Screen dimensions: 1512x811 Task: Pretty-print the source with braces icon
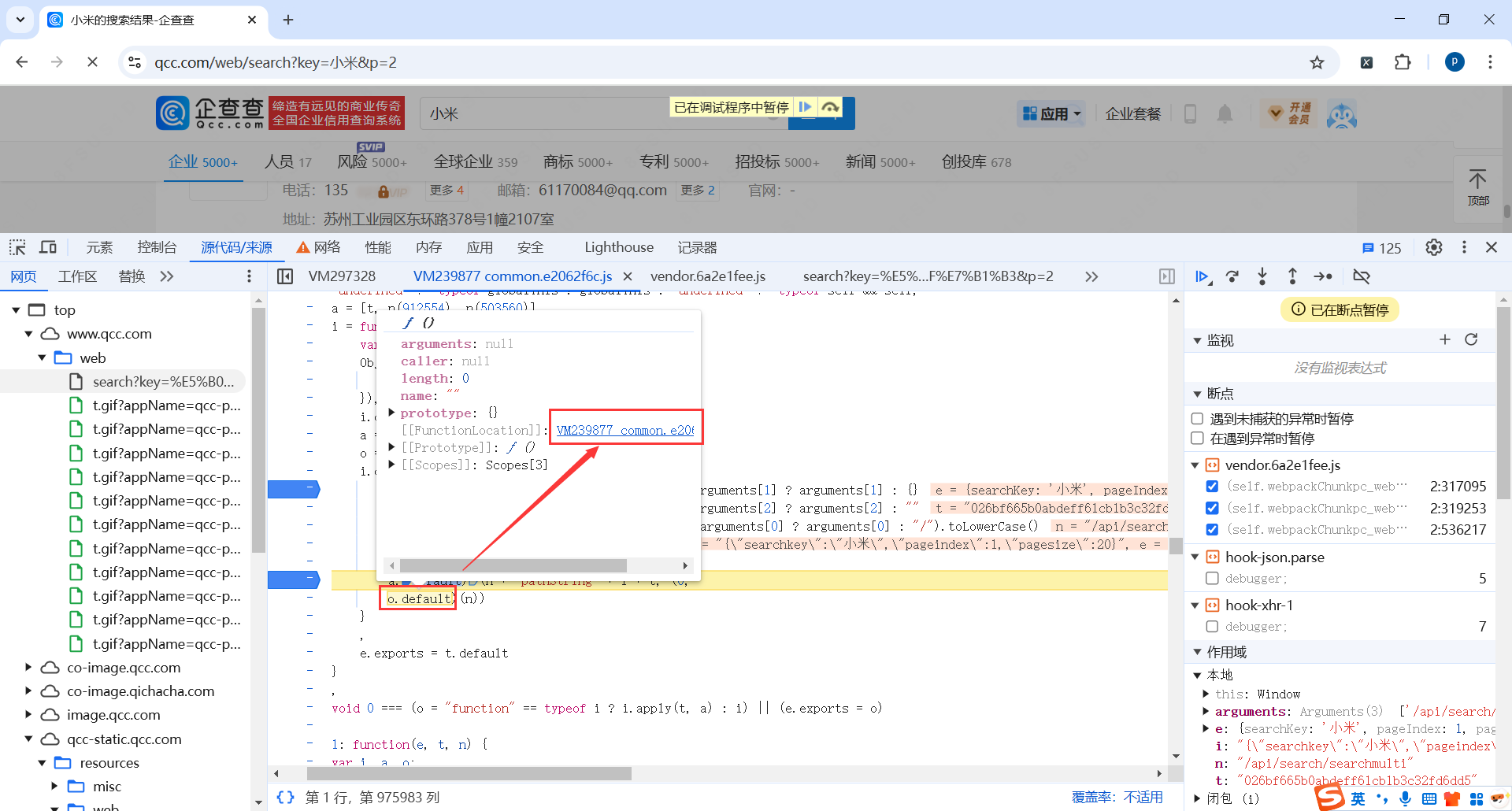tap(285, 797)
